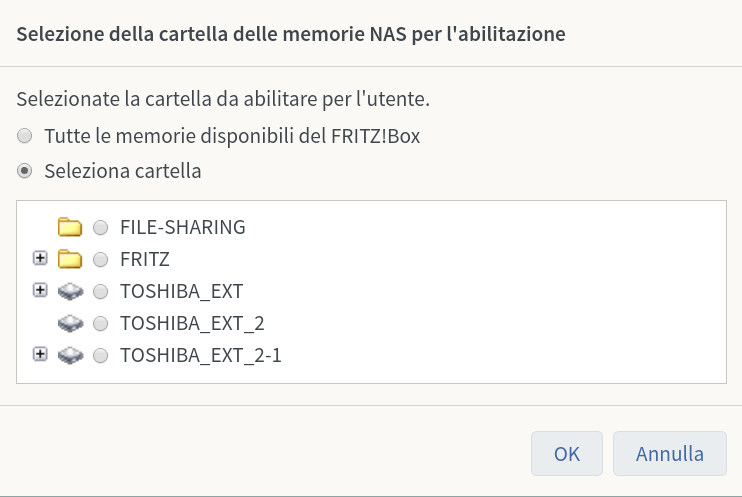Viewport: 742px width, 497px height.
Task: Click the FILE-SHARING folder icon
Action: pyautogui.click(x=69, y=227)
